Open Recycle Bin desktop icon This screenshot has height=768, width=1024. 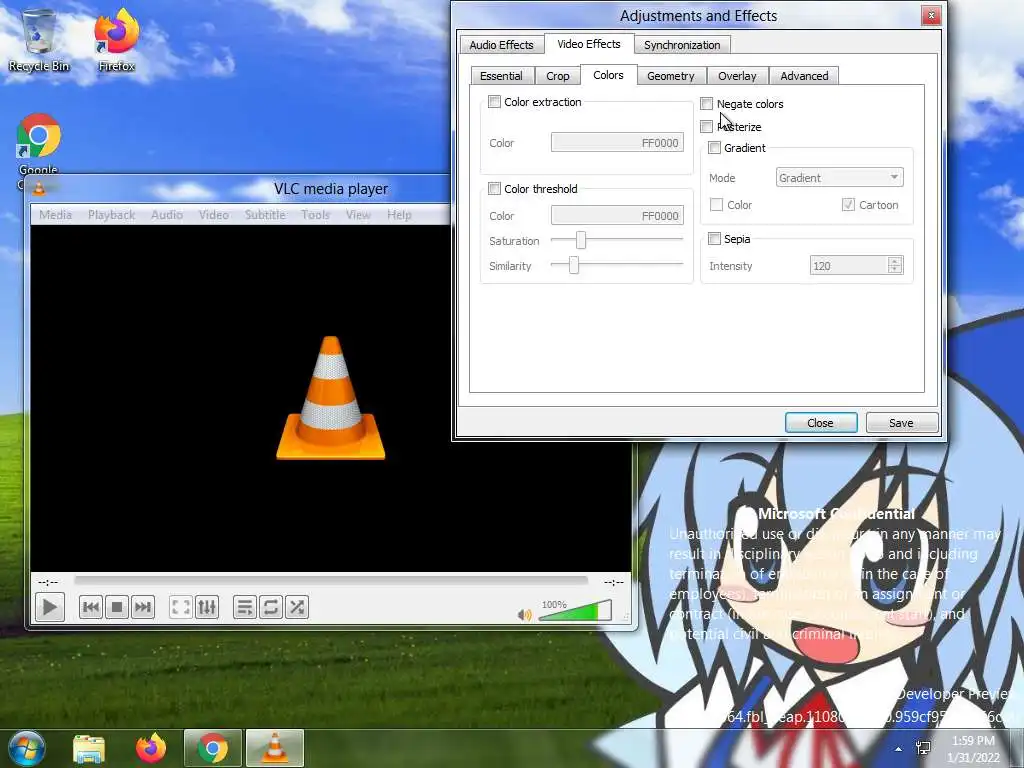coord(39,40)
